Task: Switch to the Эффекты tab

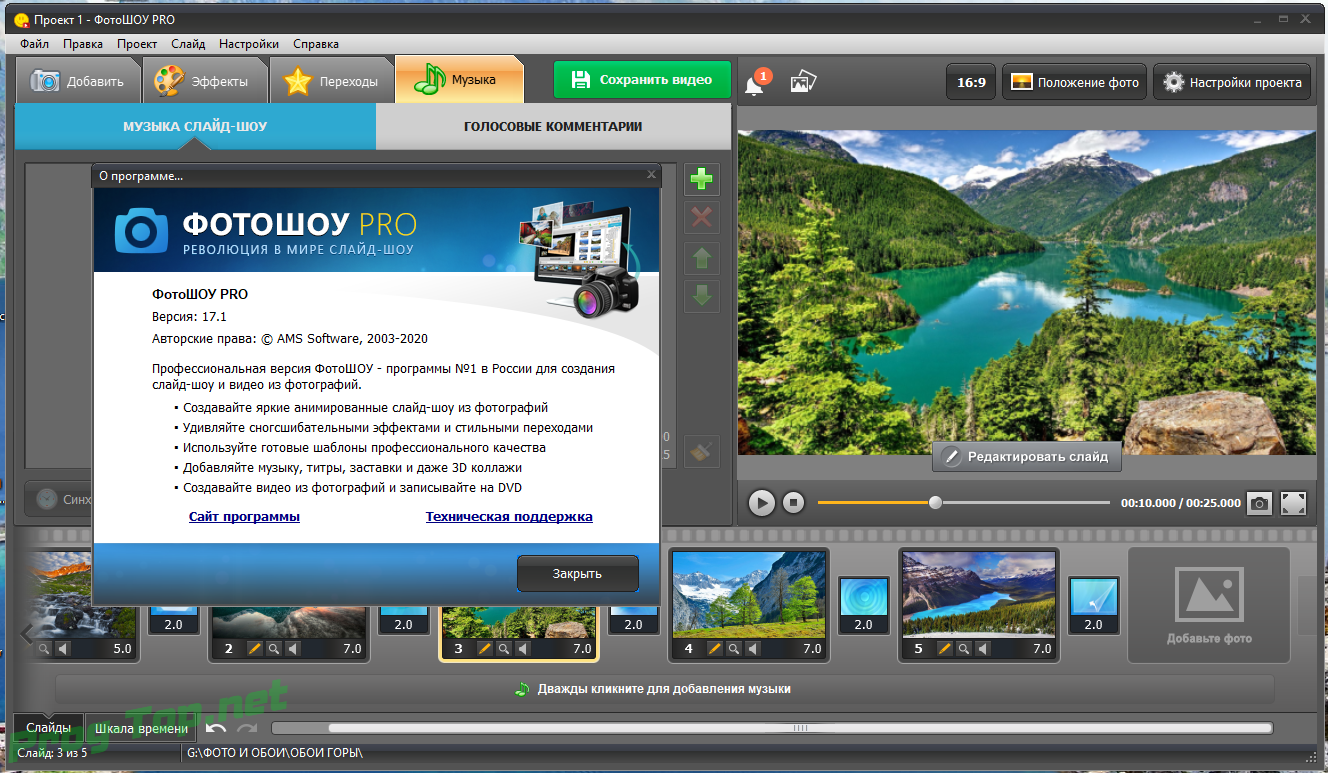Action: [206, 81]
